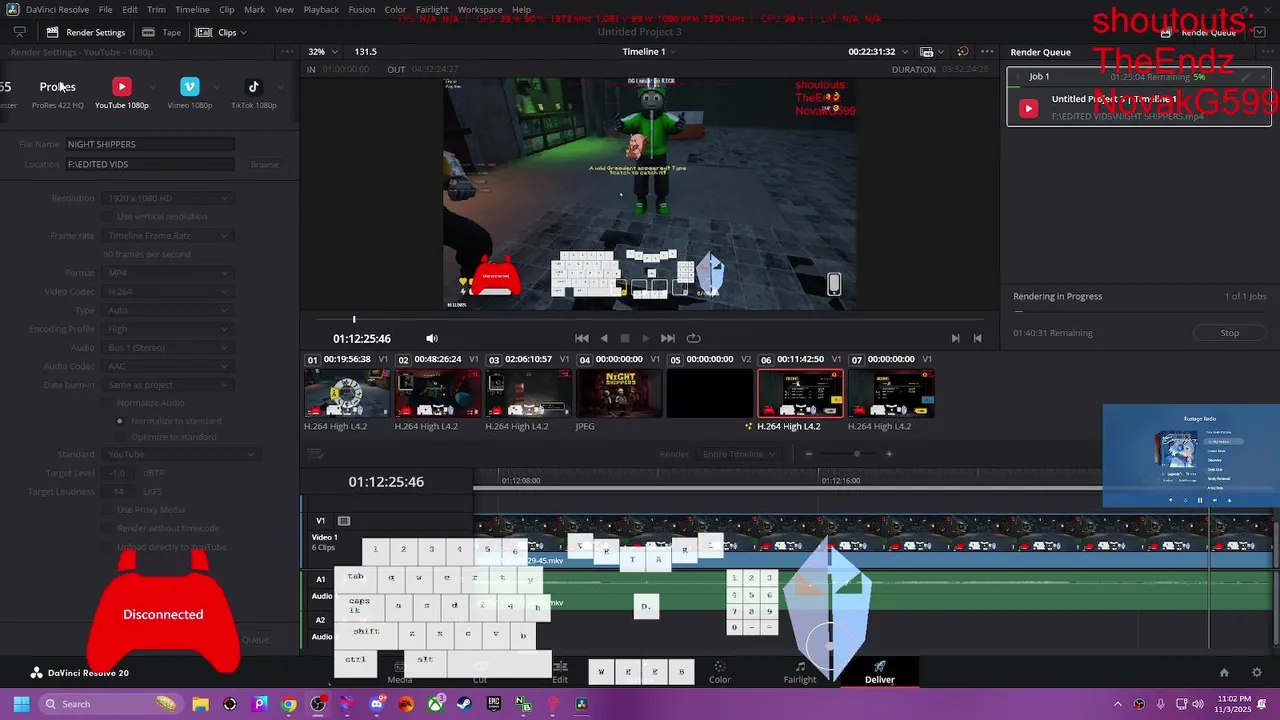The width and height of the screenshot is (1280, 720).
Task: Toggle loop playback in the viewer
Action: click(693, 338)
